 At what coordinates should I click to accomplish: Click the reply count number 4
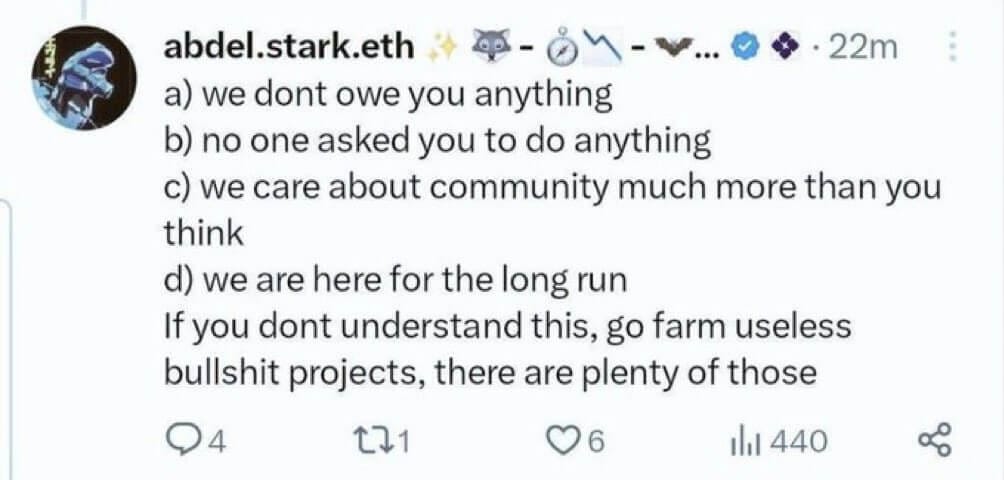pos(214,441)
